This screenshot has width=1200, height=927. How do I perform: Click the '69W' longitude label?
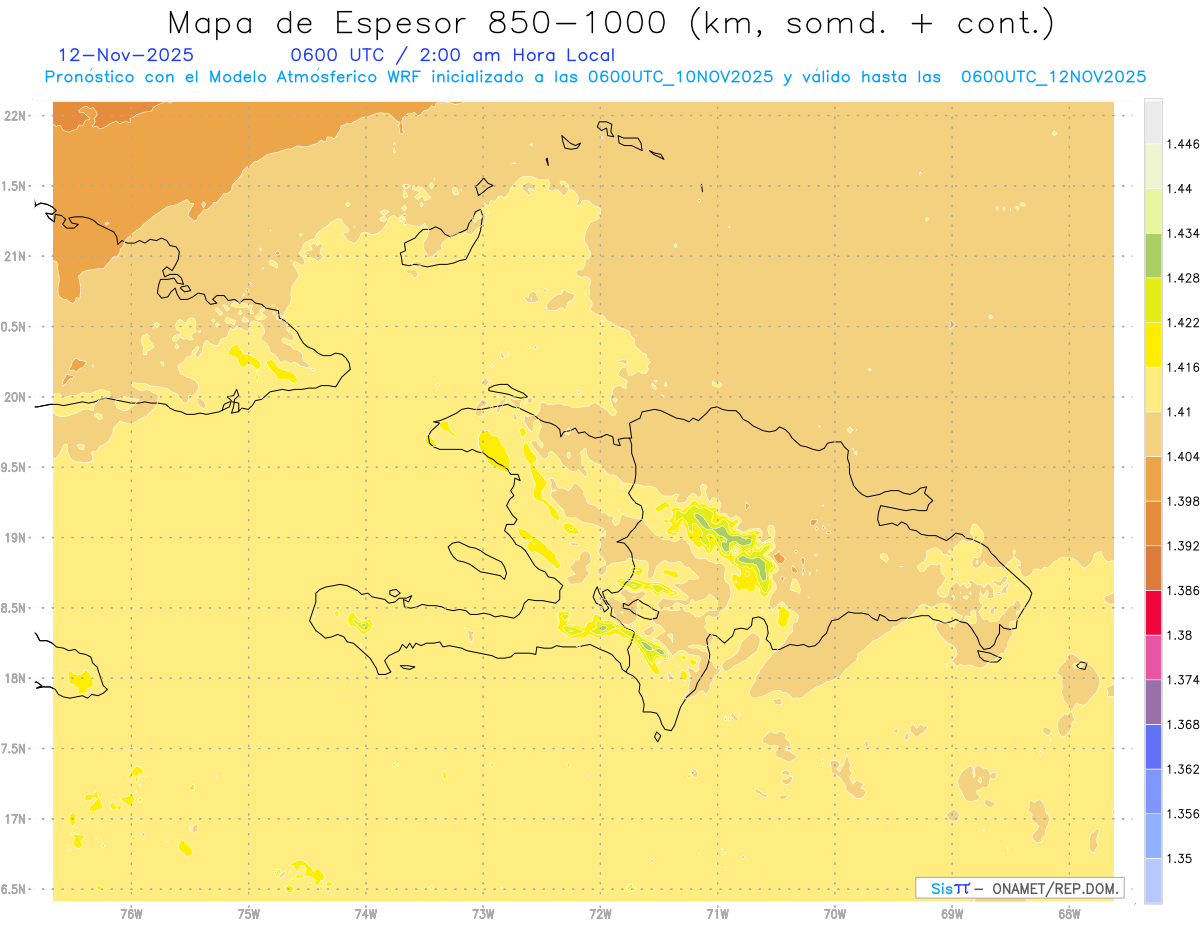951,914
